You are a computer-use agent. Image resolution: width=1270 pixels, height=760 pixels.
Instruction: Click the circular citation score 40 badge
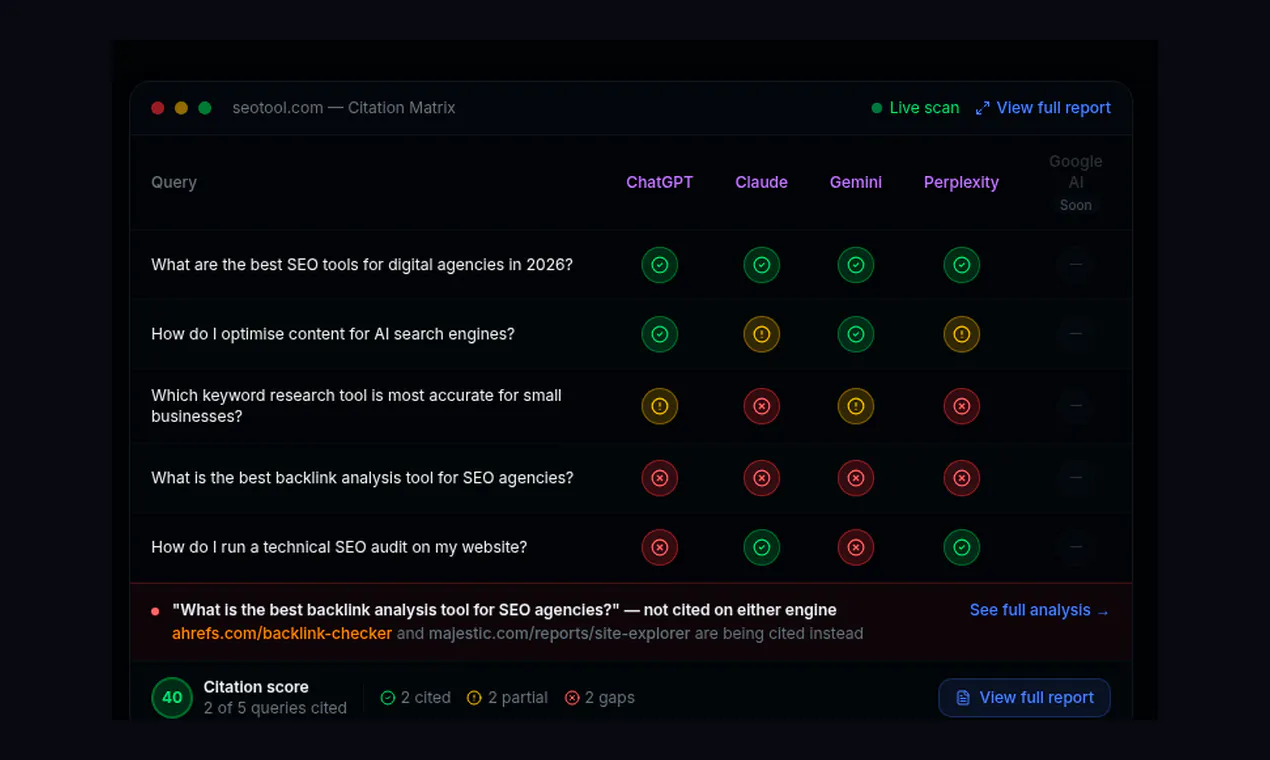(x=172, y=697)
